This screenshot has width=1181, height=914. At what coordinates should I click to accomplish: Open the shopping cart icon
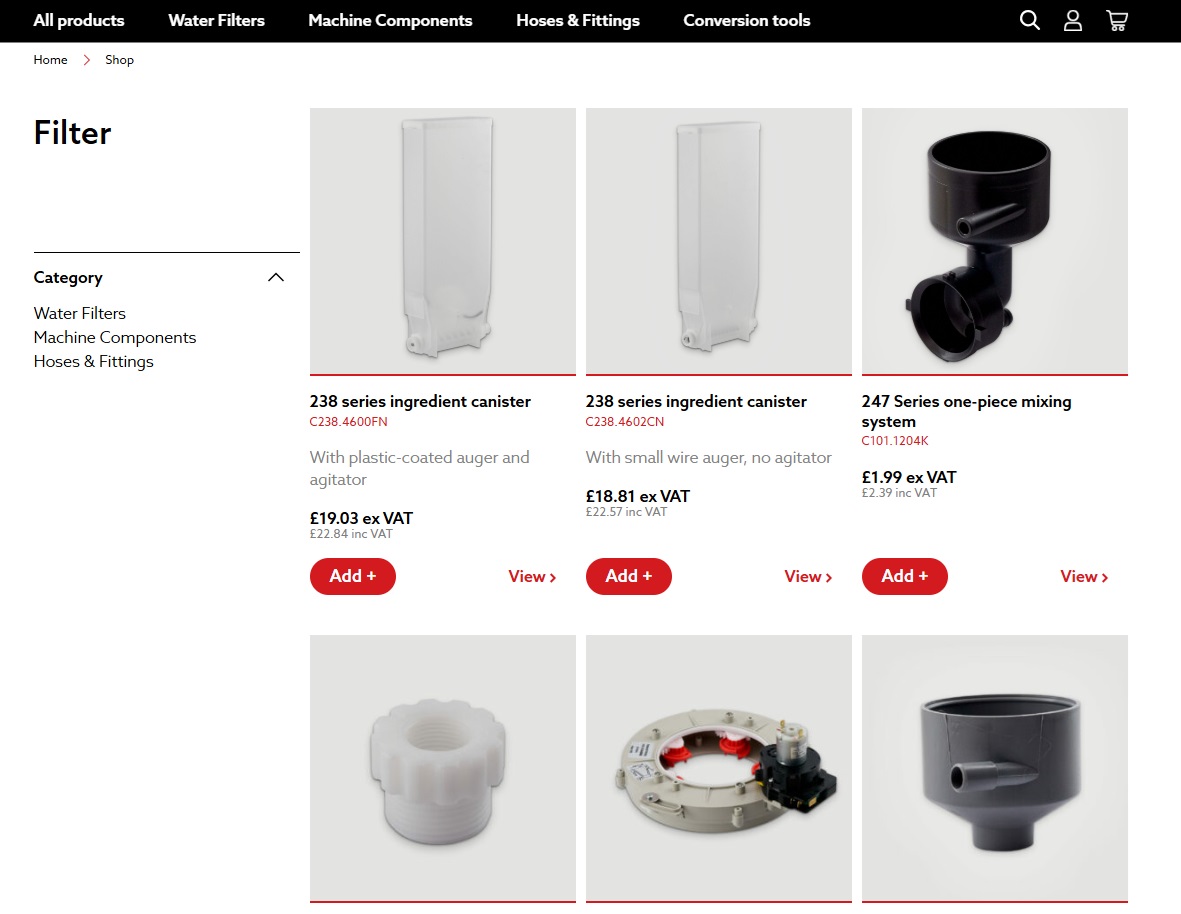pos(1116,20)
